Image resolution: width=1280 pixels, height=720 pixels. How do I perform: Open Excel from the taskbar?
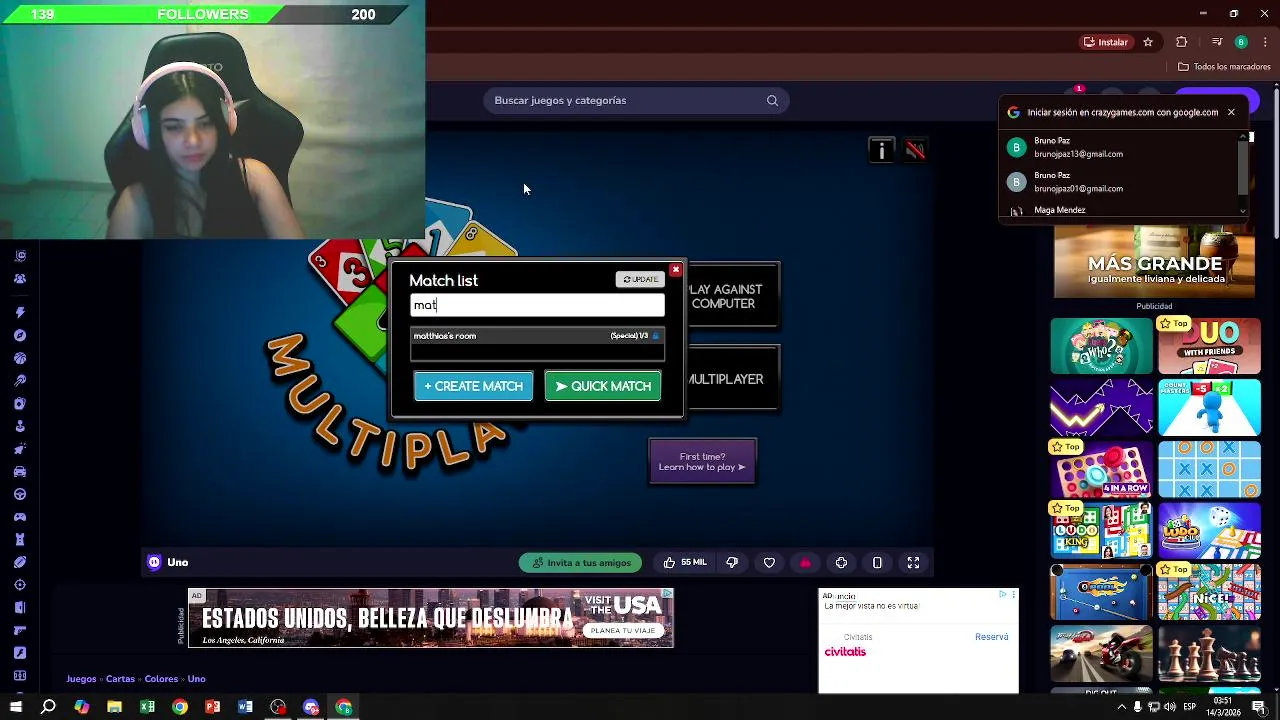click(147, 707)
